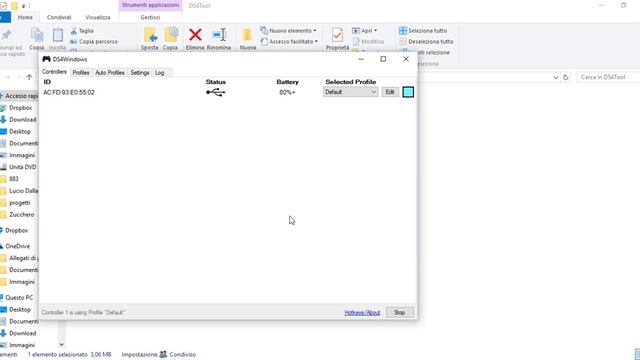Click the Explorer refresh button
640x360 pixels.
pyautogui.click(x=565, y=78)
